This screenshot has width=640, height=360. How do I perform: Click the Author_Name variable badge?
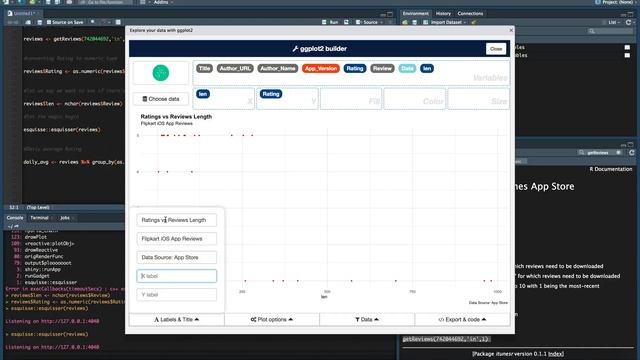(x=278, y=69)
